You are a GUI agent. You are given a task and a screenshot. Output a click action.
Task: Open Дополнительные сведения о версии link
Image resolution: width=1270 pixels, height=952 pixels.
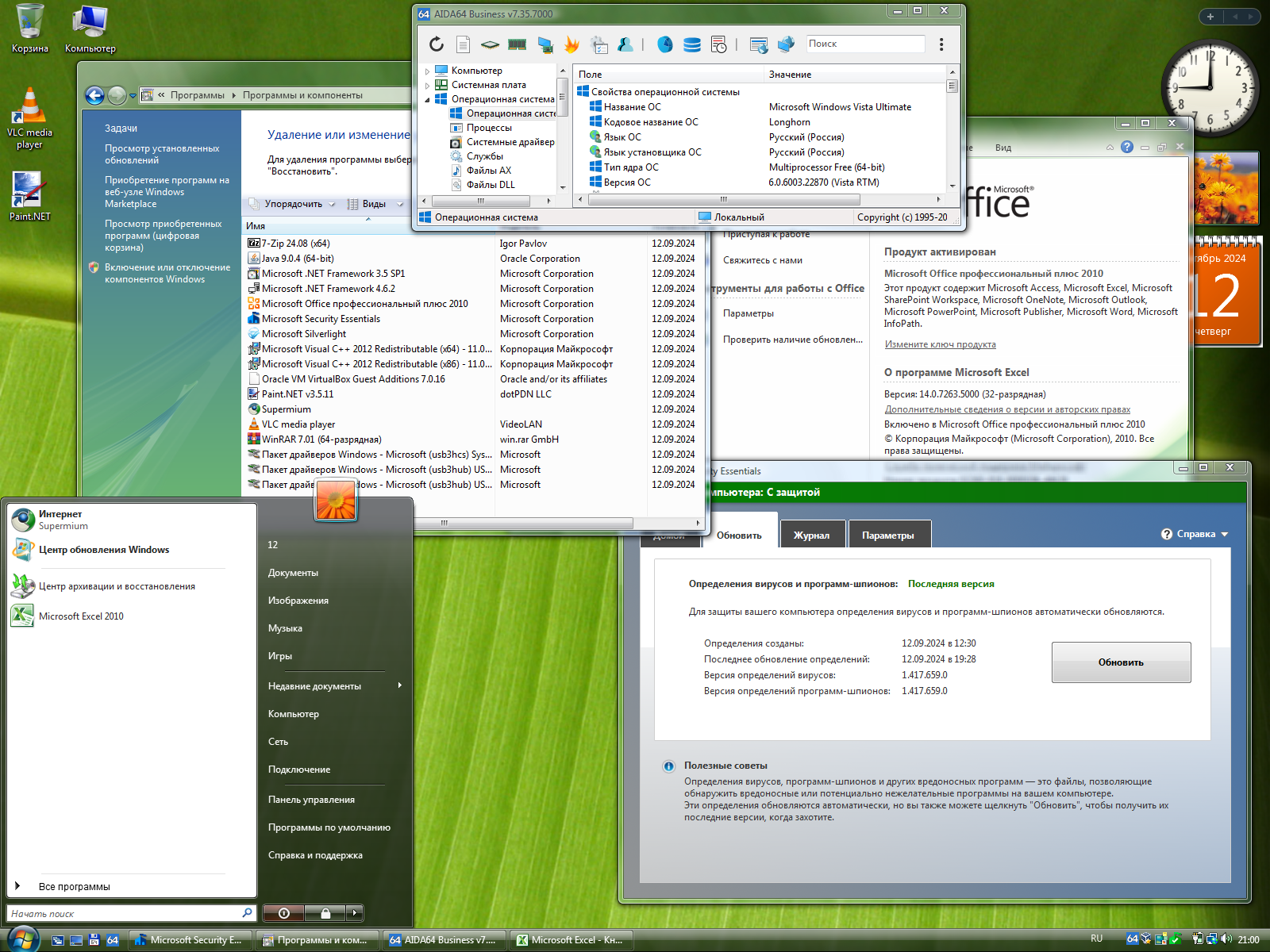pyautogui.click(x=1007, y=409)
